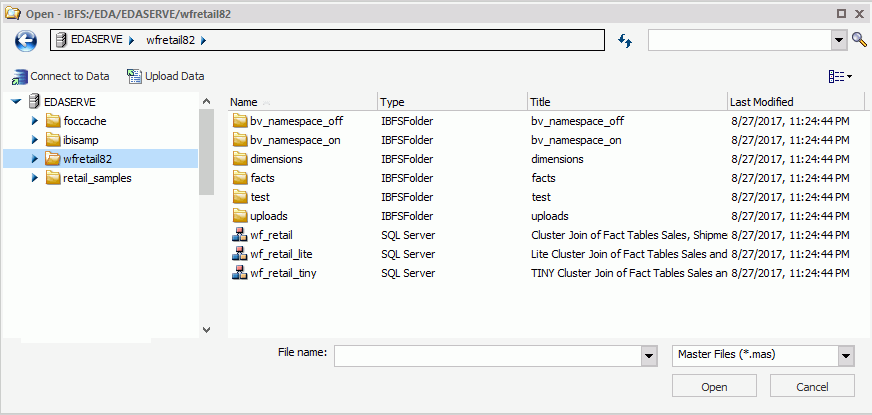Open the File name dropdown arrow
The image size is (872, 415).
pyautogui.click(x=645, y=356)
